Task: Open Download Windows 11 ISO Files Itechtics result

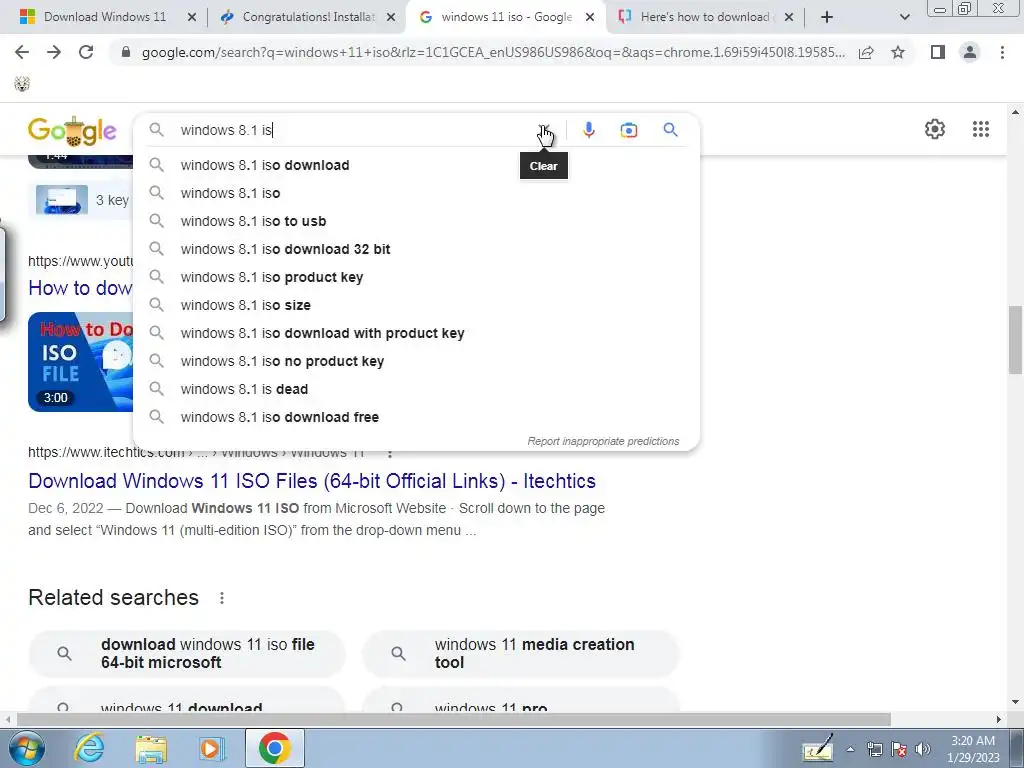Action: [312, 481]
